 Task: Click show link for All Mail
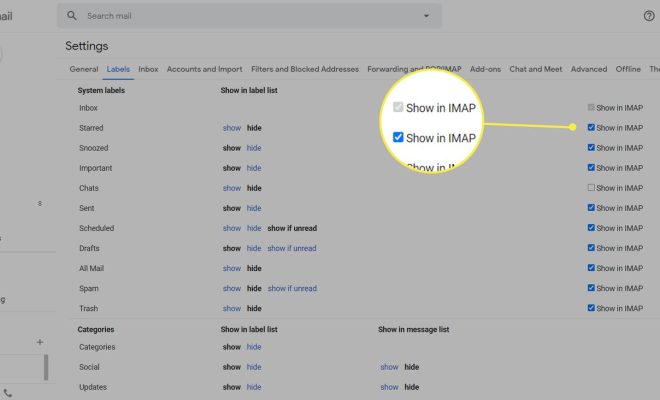tap(232, 268)
